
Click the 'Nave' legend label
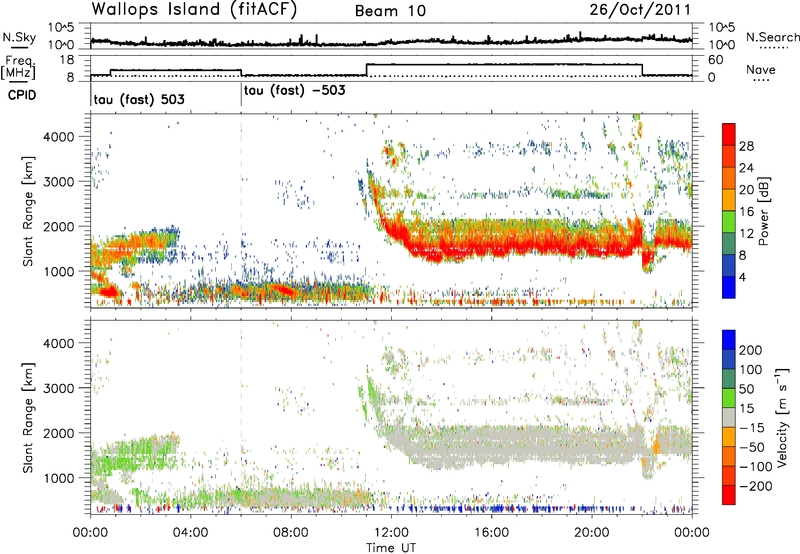coord(761,70)
